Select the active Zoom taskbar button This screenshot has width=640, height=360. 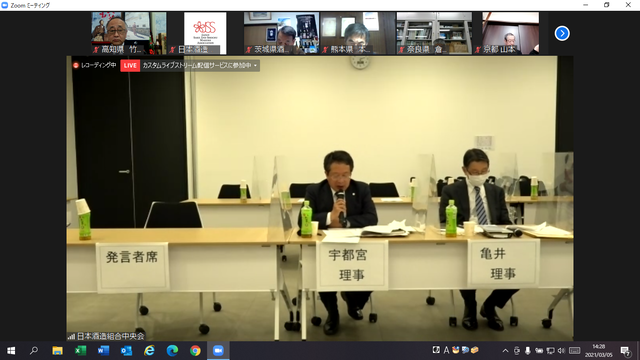(218, 351)
